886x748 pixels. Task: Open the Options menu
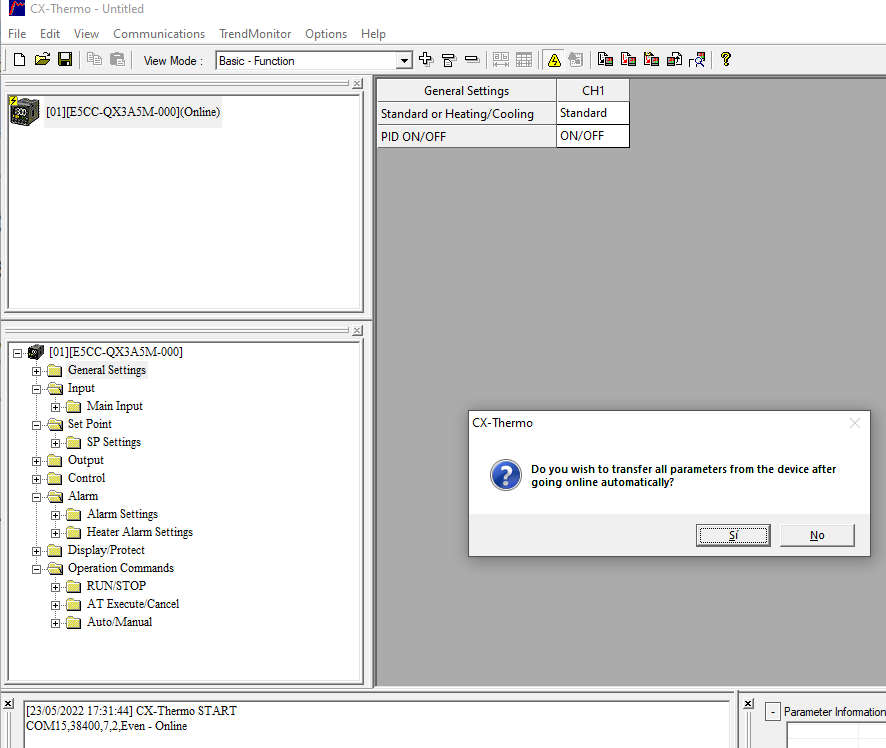pyautogui.click(x=325, y=34)
